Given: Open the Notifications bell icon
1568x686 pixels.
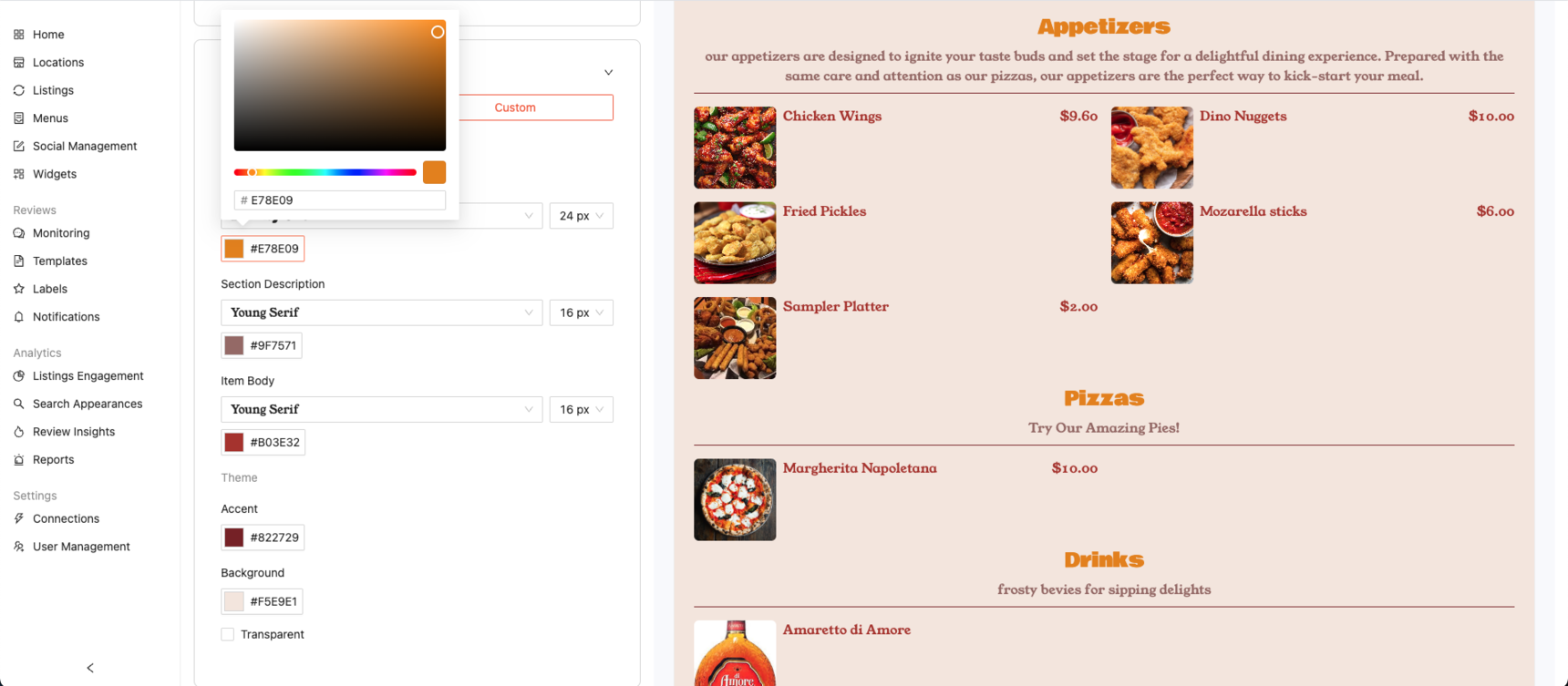Looking at the screenshot, I should [19, 317].
